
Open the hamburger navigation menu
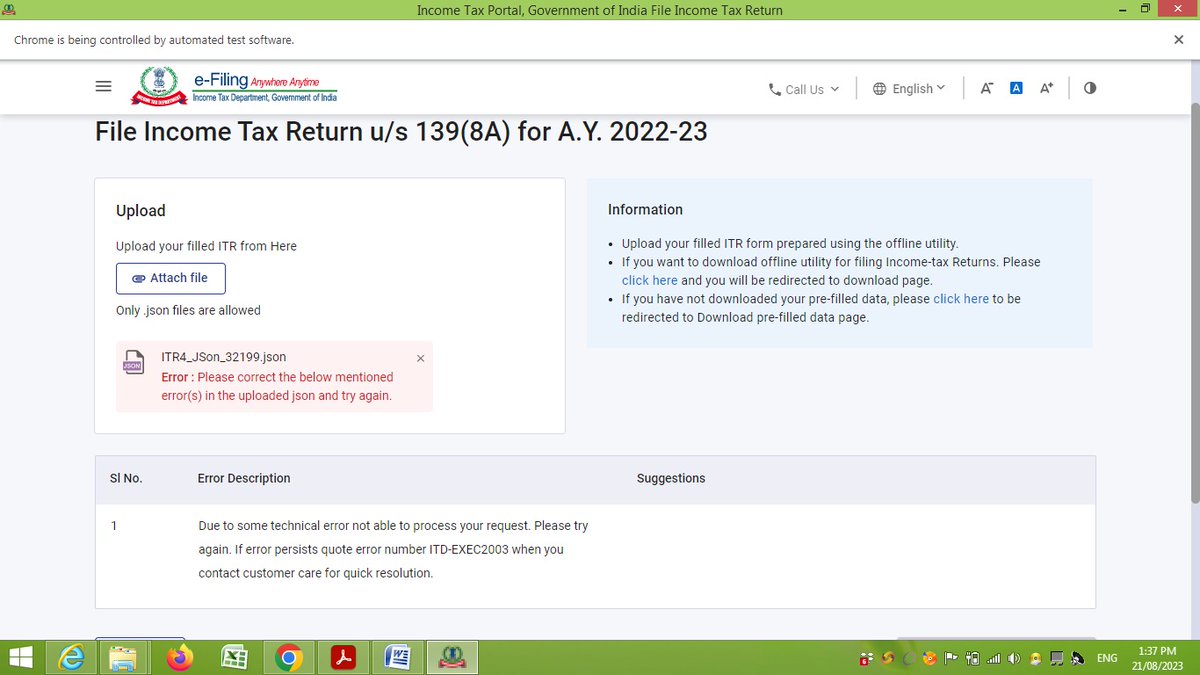tap(103, 87)
